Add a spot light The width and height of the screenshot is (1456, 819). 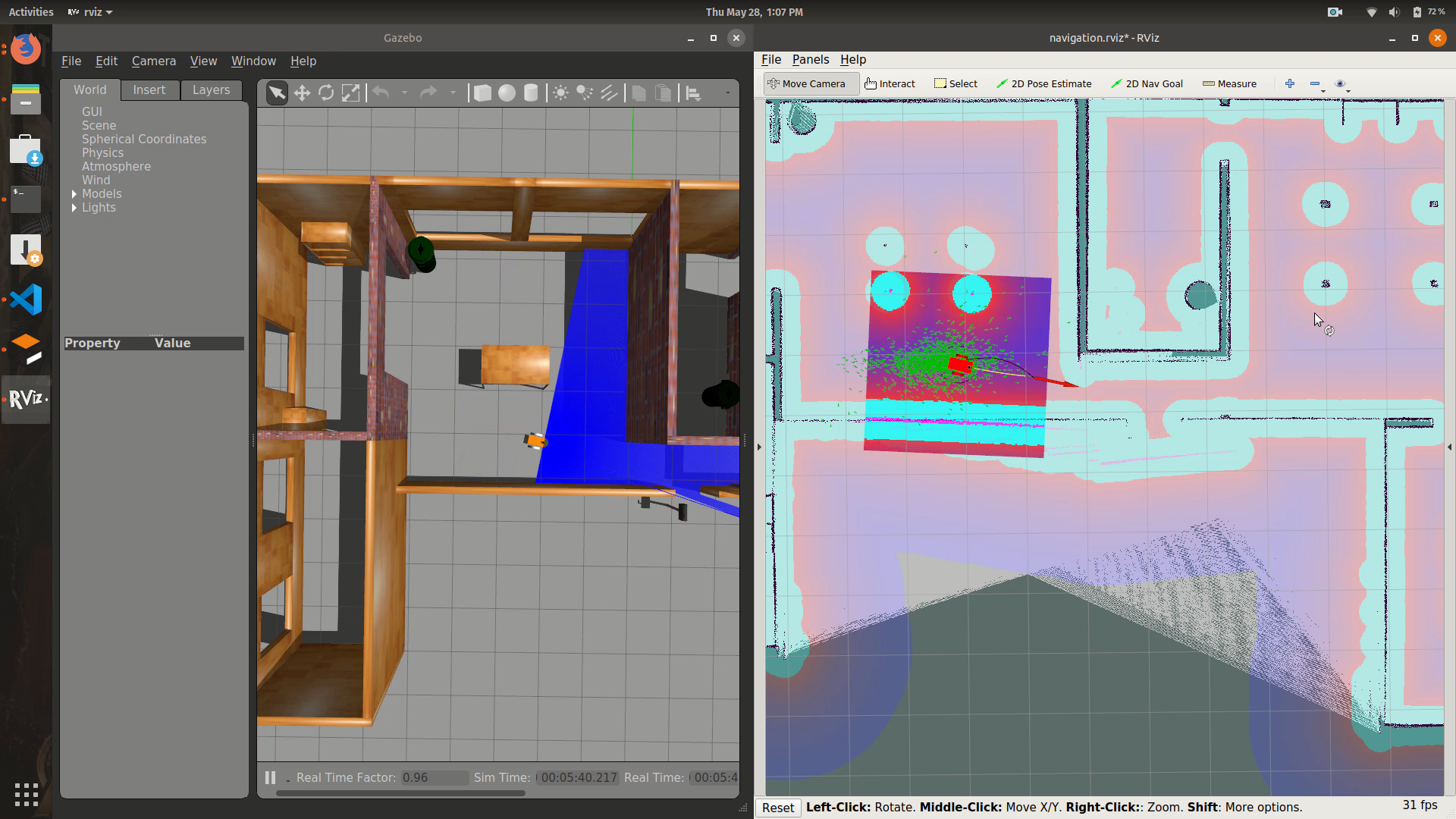(585, 93)
